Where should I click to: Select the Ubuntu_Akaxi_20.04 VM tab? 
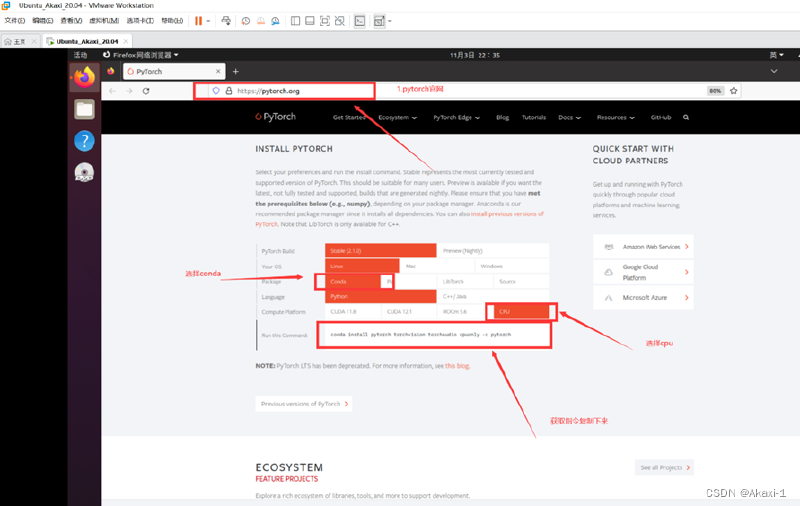pos(87,41)
